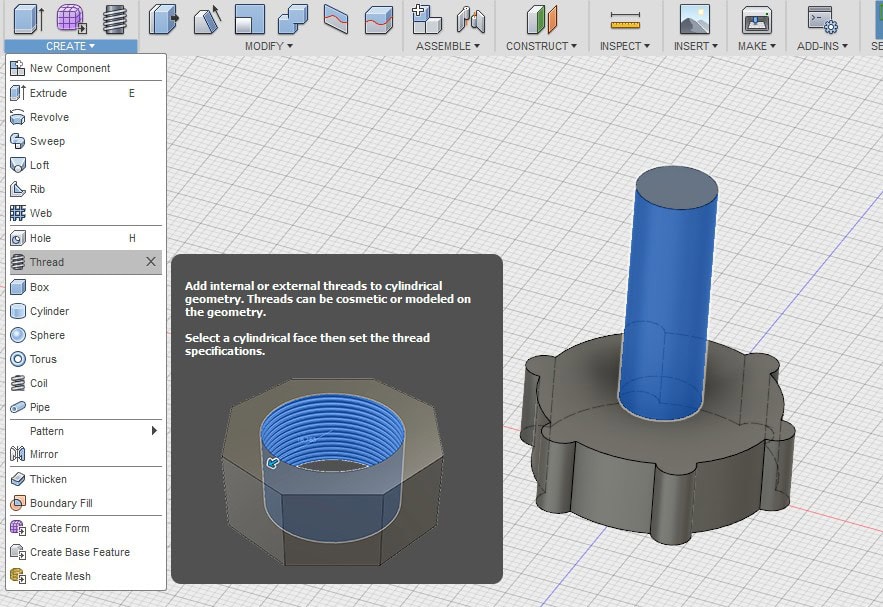
Task: Choose Boundary Fill menu entry
Action: [61, 503]
